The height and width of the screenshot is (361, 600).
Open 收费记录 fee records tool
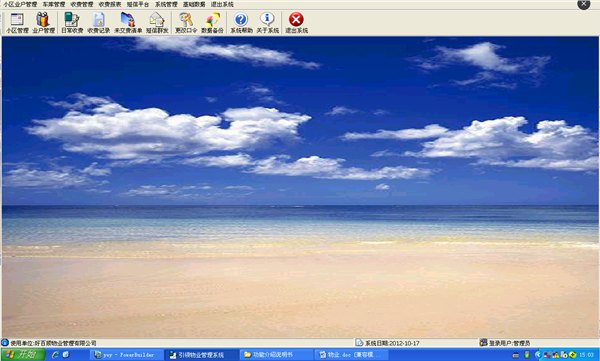pos(98,23)
